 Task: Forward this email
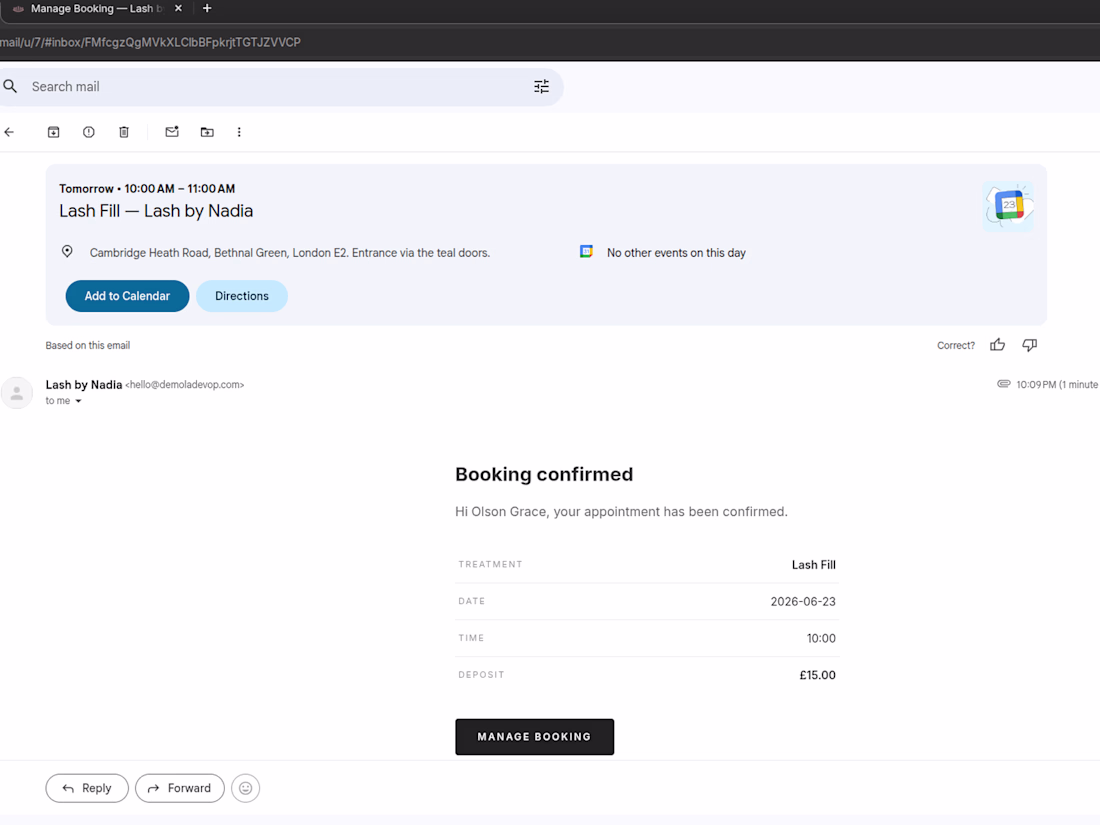coord(180,788)
